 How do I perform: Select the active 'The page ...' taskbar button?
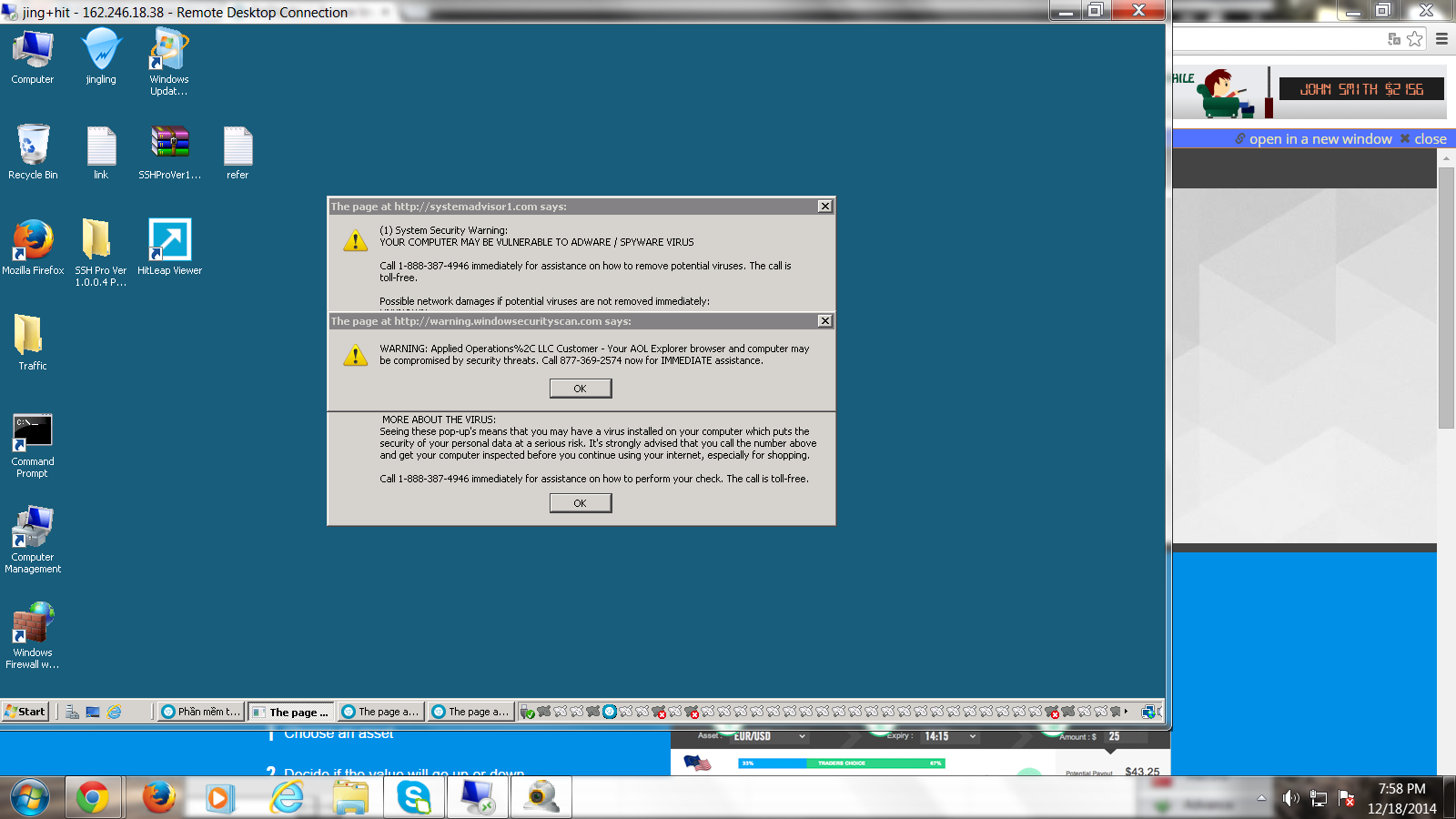pyautogui.click(x=291, y=712)
